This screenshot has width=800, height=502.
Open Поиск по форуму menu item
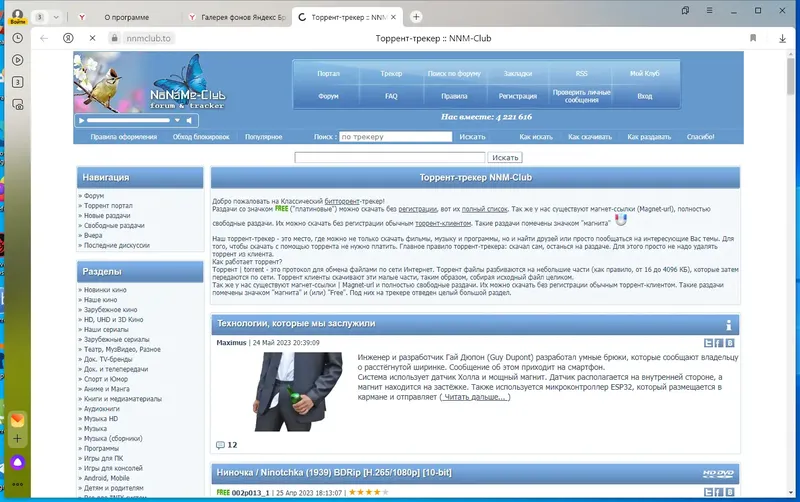[454, 73]
